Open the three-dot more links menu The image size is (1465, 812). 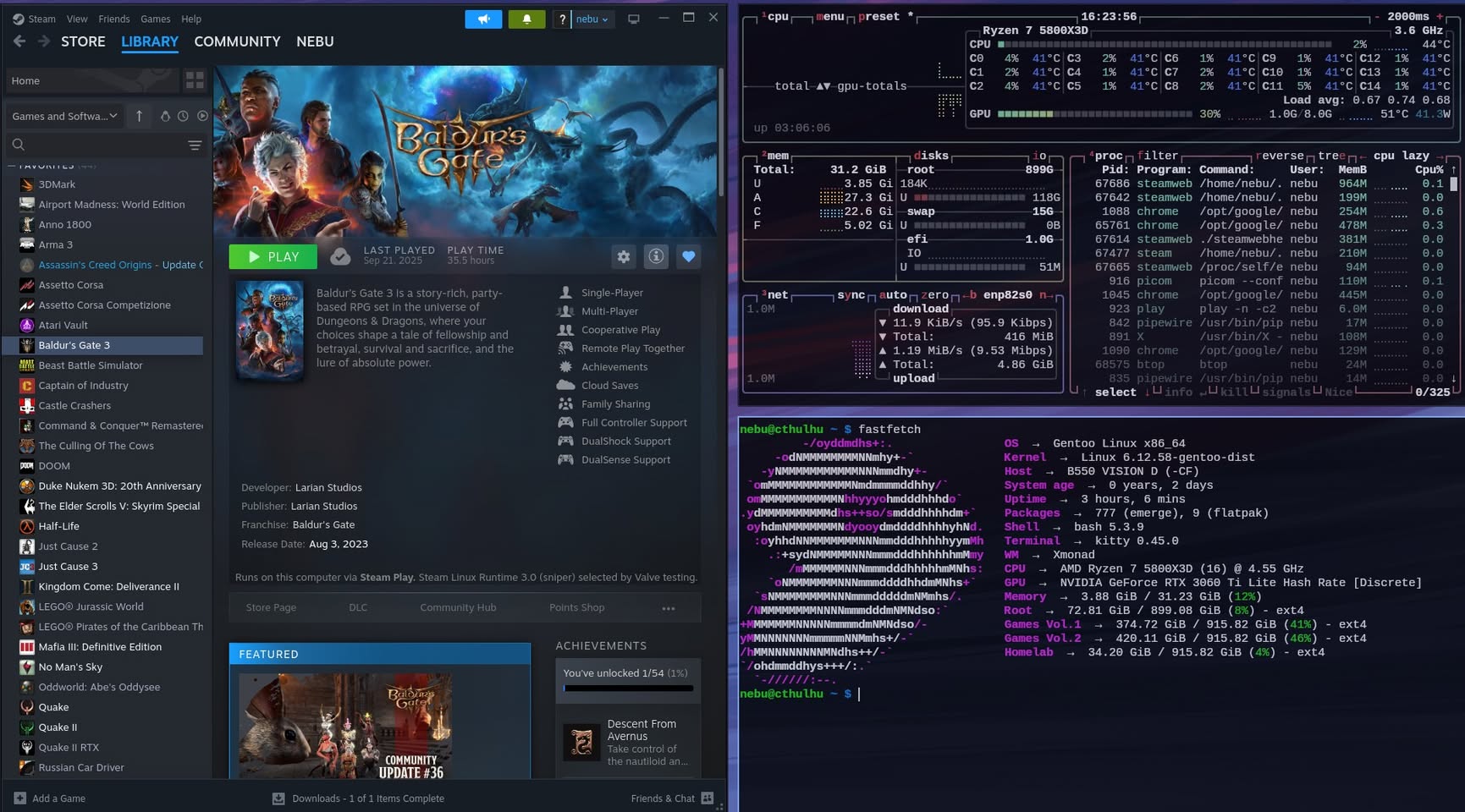(669, 608)
